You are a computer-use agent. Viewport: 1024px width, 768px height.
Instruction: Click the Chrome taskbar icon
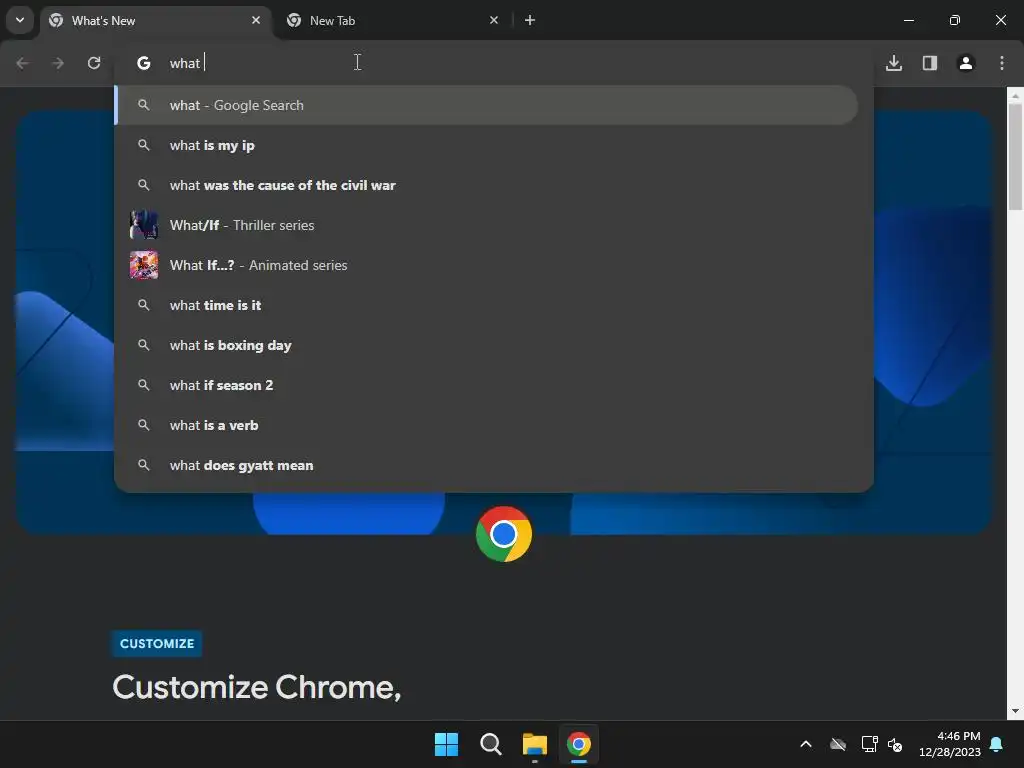point(579,744)
